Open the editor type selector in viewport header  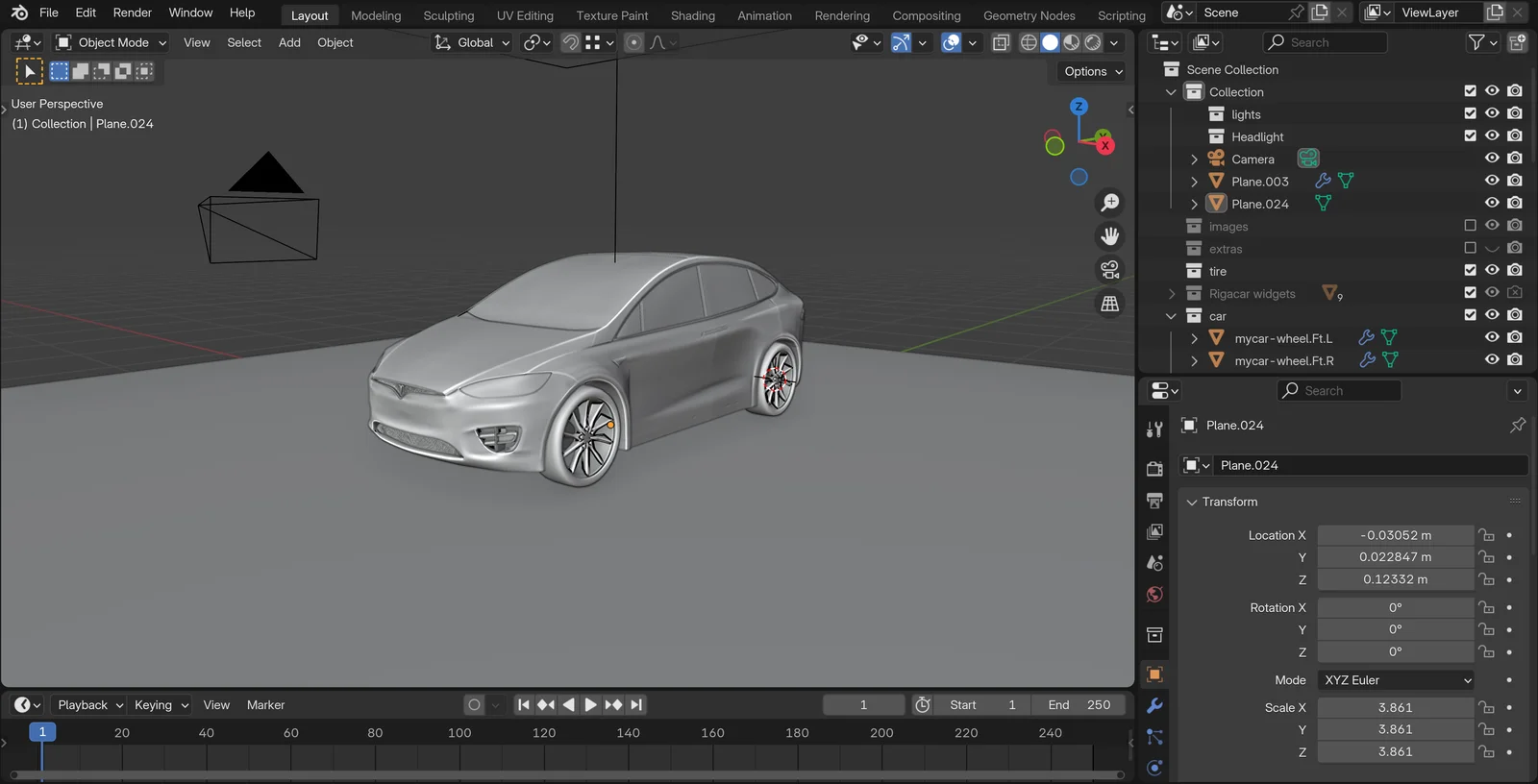[26, 42]
